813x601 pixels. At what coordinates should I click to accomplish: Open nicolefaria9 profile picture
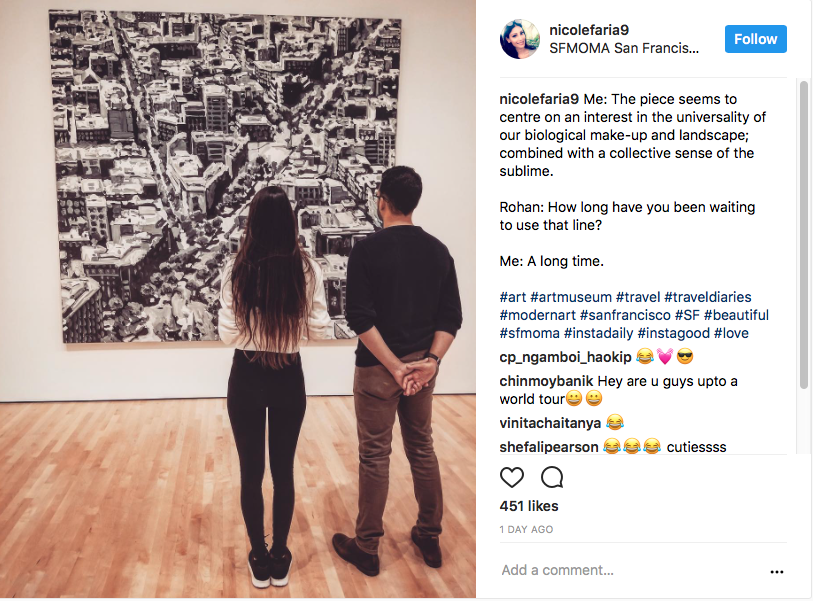click(520, 39)
